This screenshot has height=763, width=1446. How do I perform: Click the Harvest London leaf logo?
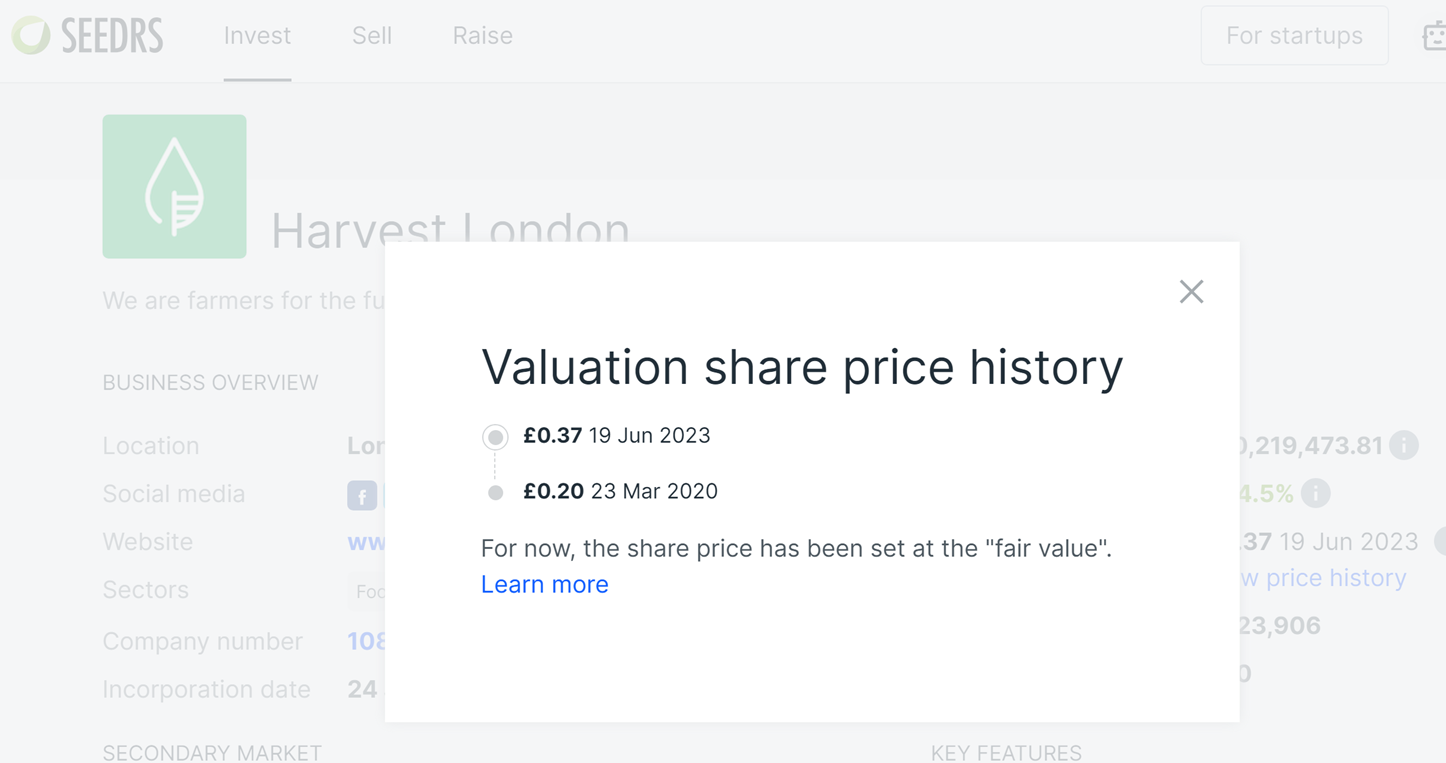click(x=174, y=187)
